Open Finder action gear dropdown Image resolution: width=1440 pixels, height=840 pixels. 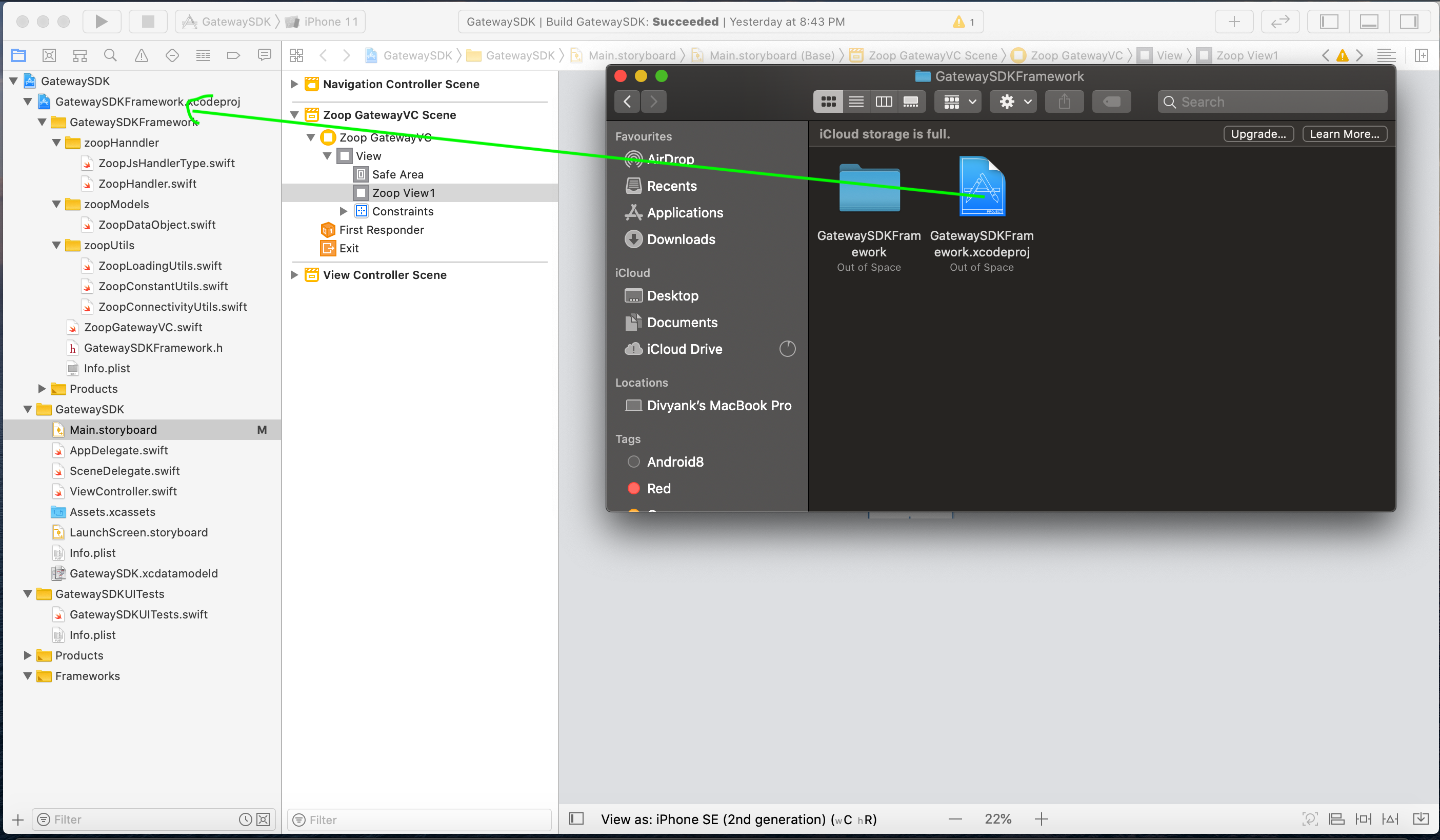pos(1013,102)
